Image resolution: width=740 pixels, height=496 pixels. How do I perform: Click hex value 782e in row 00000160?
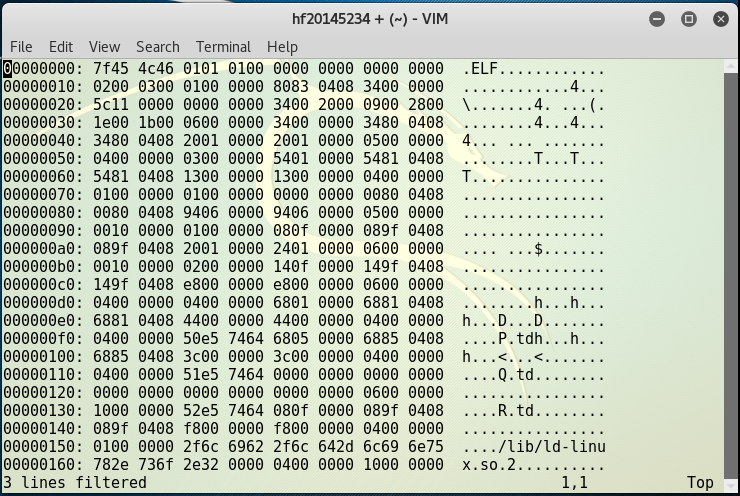click(110, 464)
